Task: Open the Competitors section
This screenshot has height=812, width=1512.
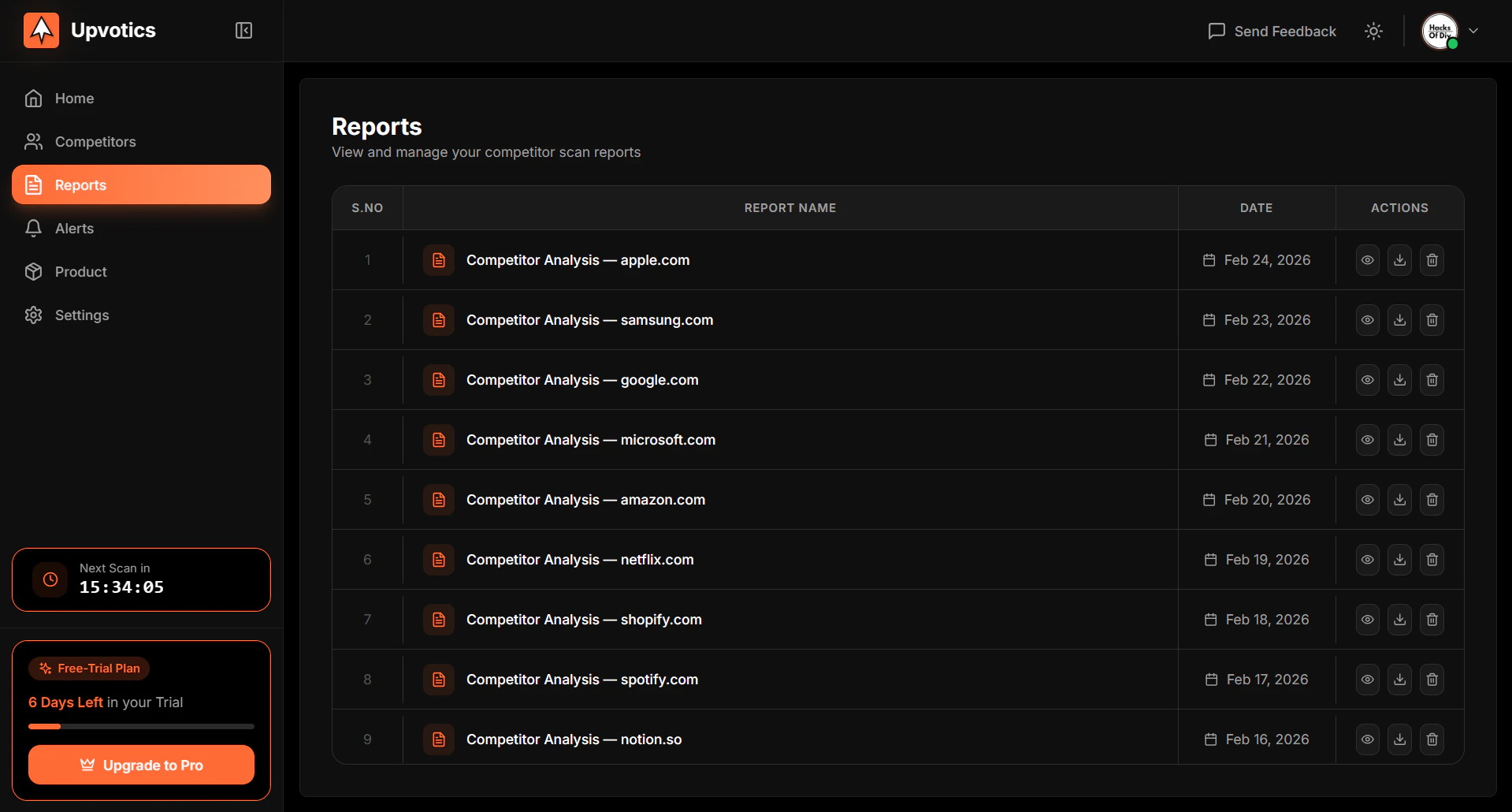Action: (x=95, y=141)
